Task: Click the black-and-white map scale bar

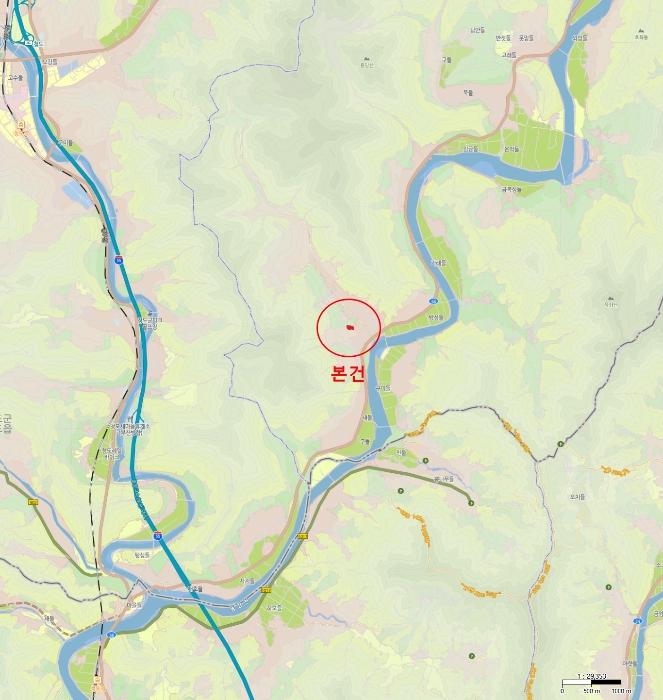Action: coord(591,682)
